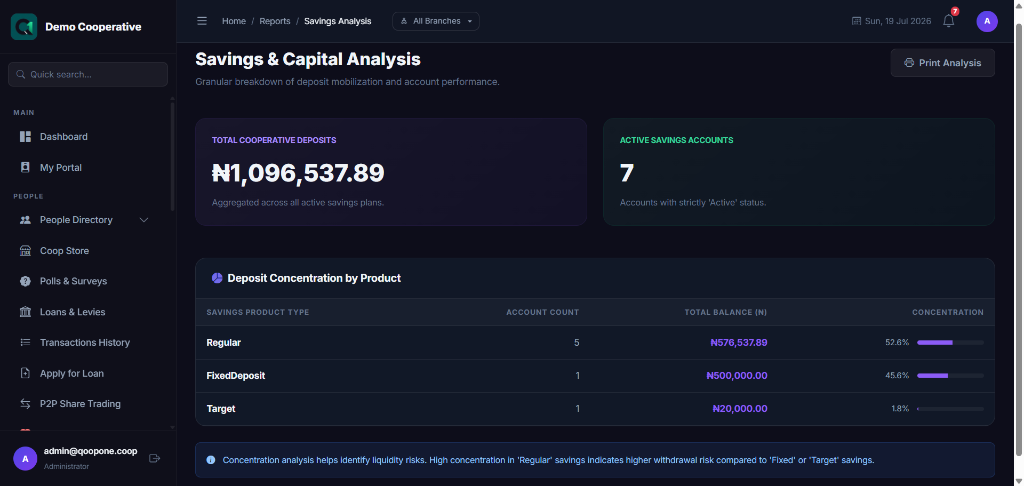Click the 45.6% concentration value

pyautogui.click(x=897, y=376)
